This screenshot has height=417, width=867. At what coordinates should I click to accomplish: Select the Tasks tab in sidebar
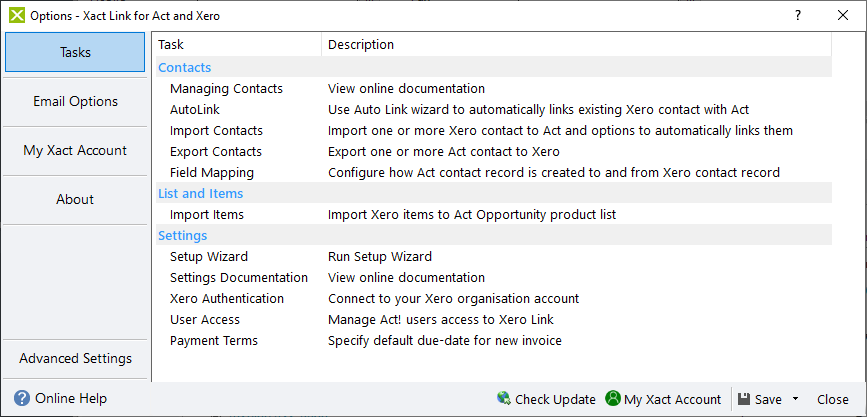point(75,53)
